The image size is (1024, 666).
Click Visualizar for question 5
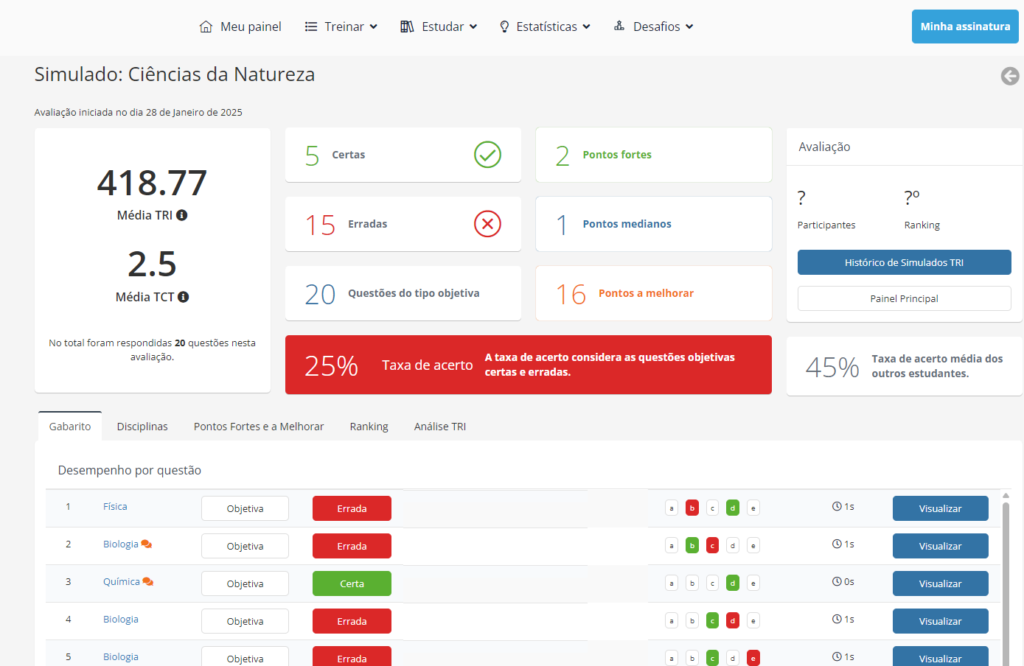[x=940, y=657]
